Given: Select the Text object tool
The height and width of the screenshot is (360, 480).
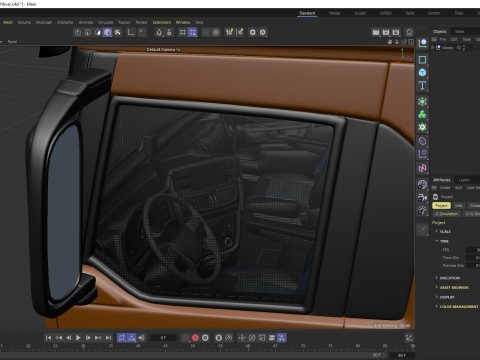Looking at the screenshot, I should click(422, 85).
